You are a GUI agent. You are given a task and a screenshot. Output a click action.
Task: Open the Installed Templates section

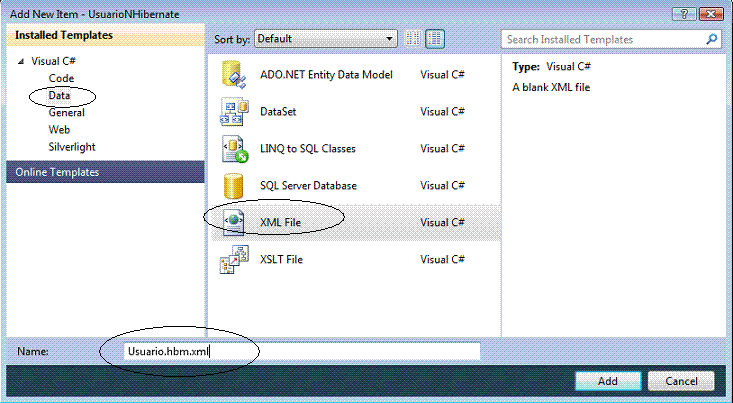click(60, 36)
